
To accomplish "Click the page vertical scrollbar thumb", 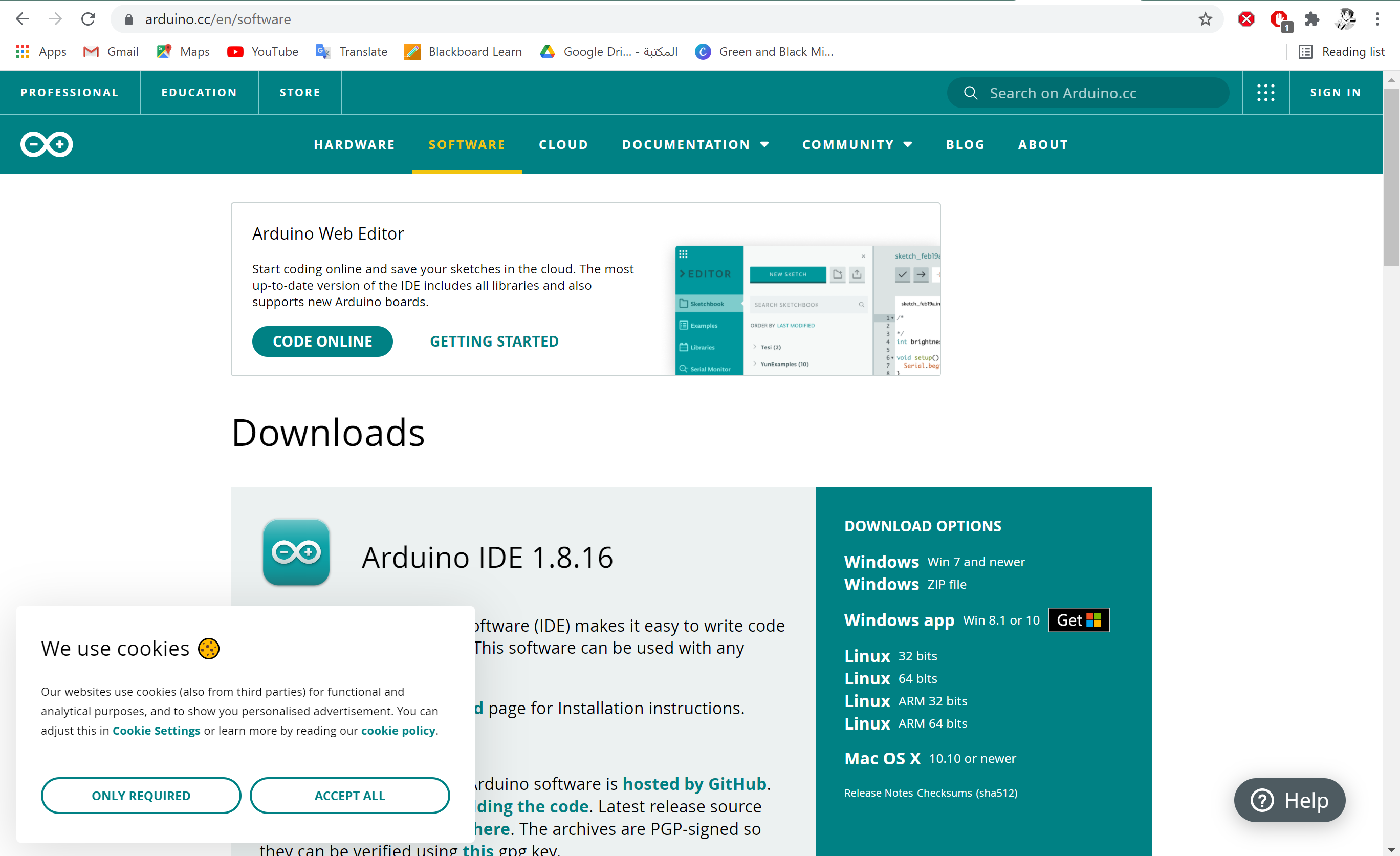I will (x=1391, y=176).
